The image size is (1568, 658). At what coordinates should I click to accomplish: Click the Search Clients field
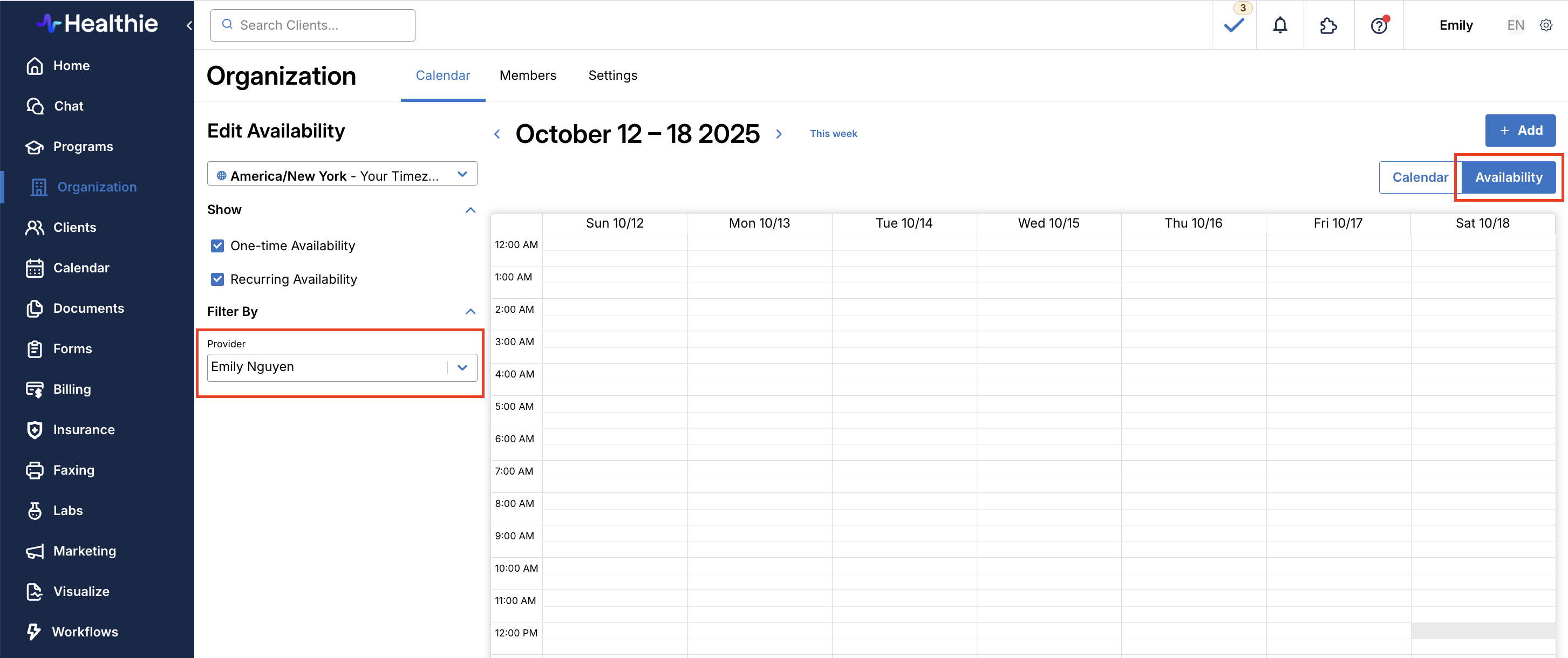point(313,25)
